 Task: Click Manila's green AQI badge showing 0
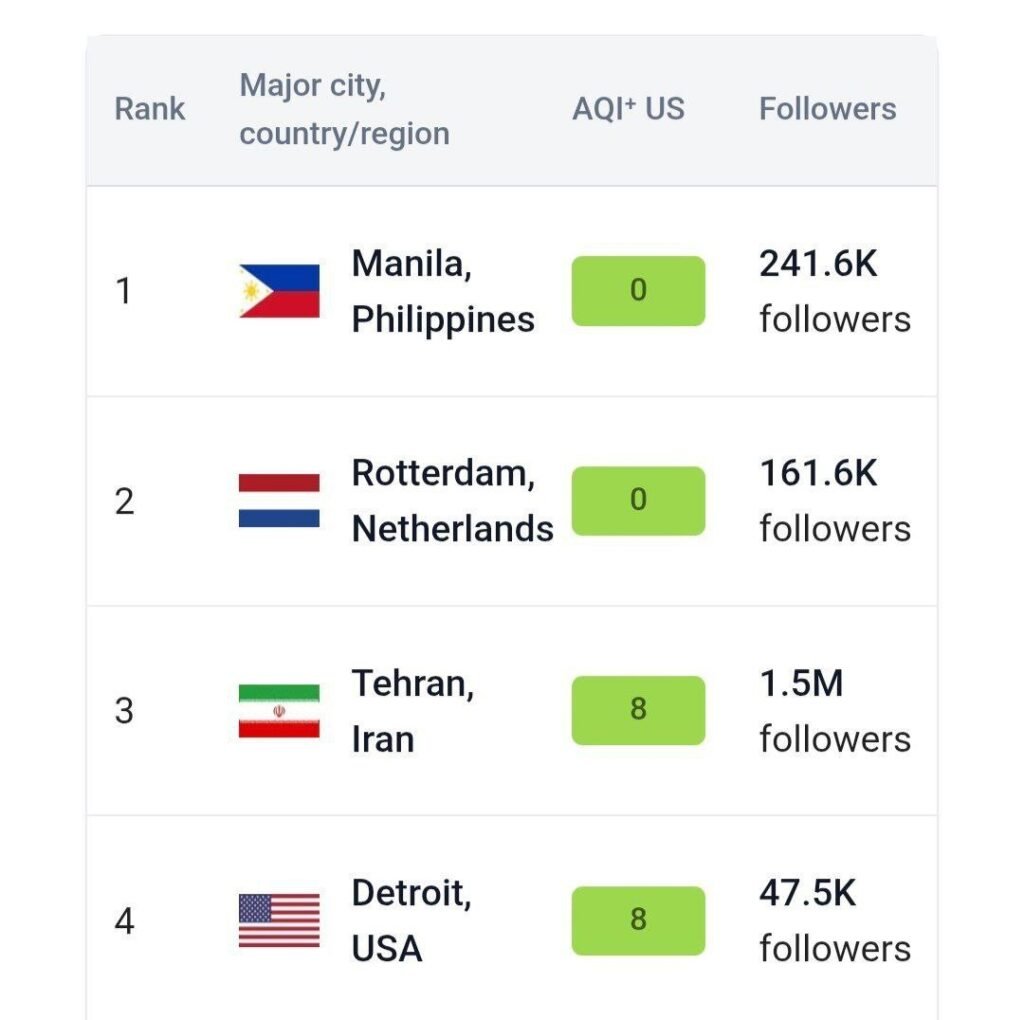pos(638,291)
